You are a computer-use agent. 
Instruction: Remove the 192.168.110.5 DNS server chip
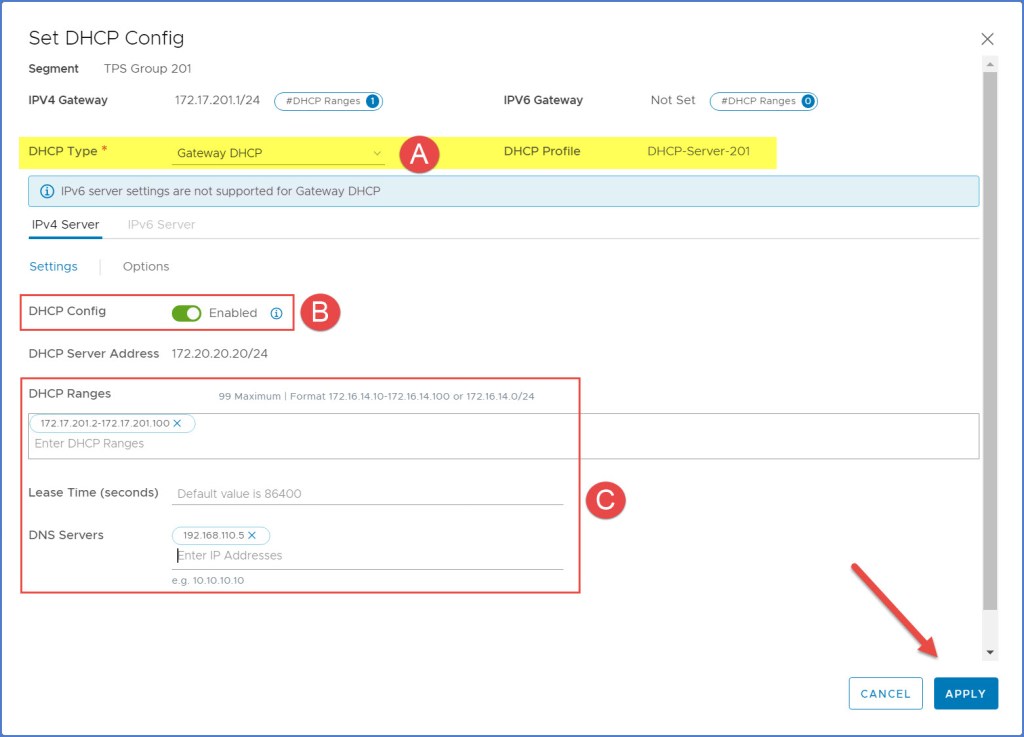(252, 536)
